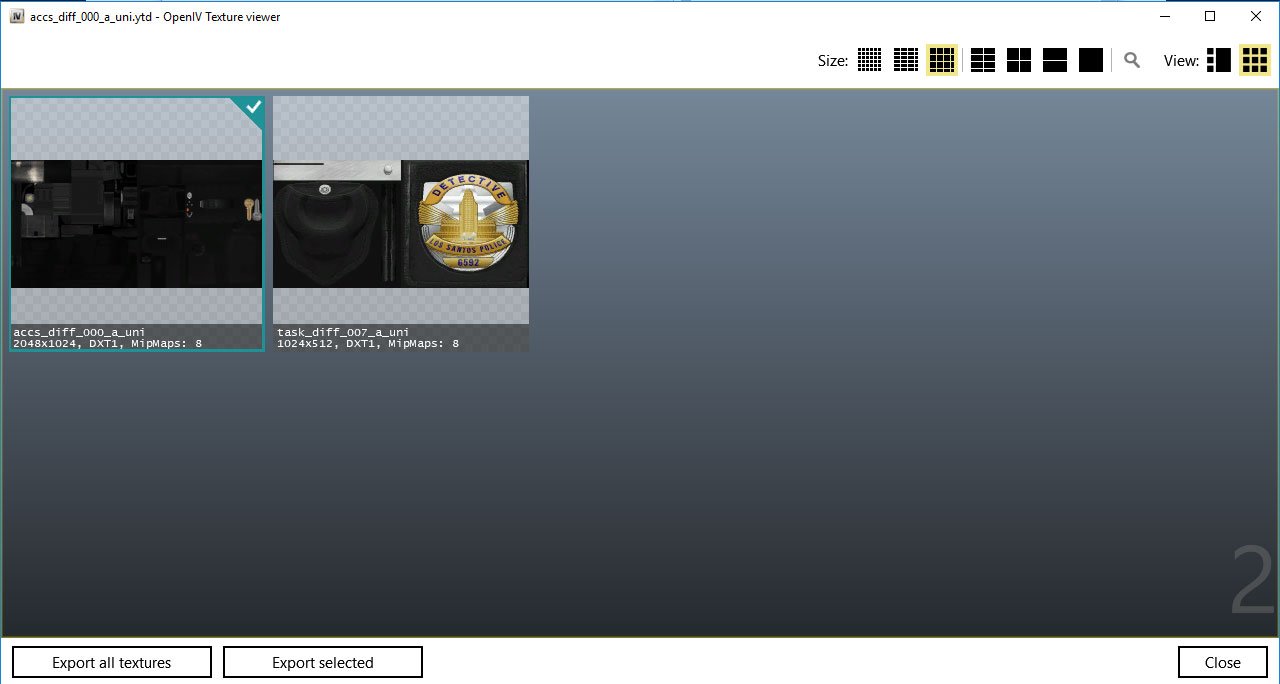
Task: Choose the second smallest thumbnail size
Action: (x=906, y=60)
